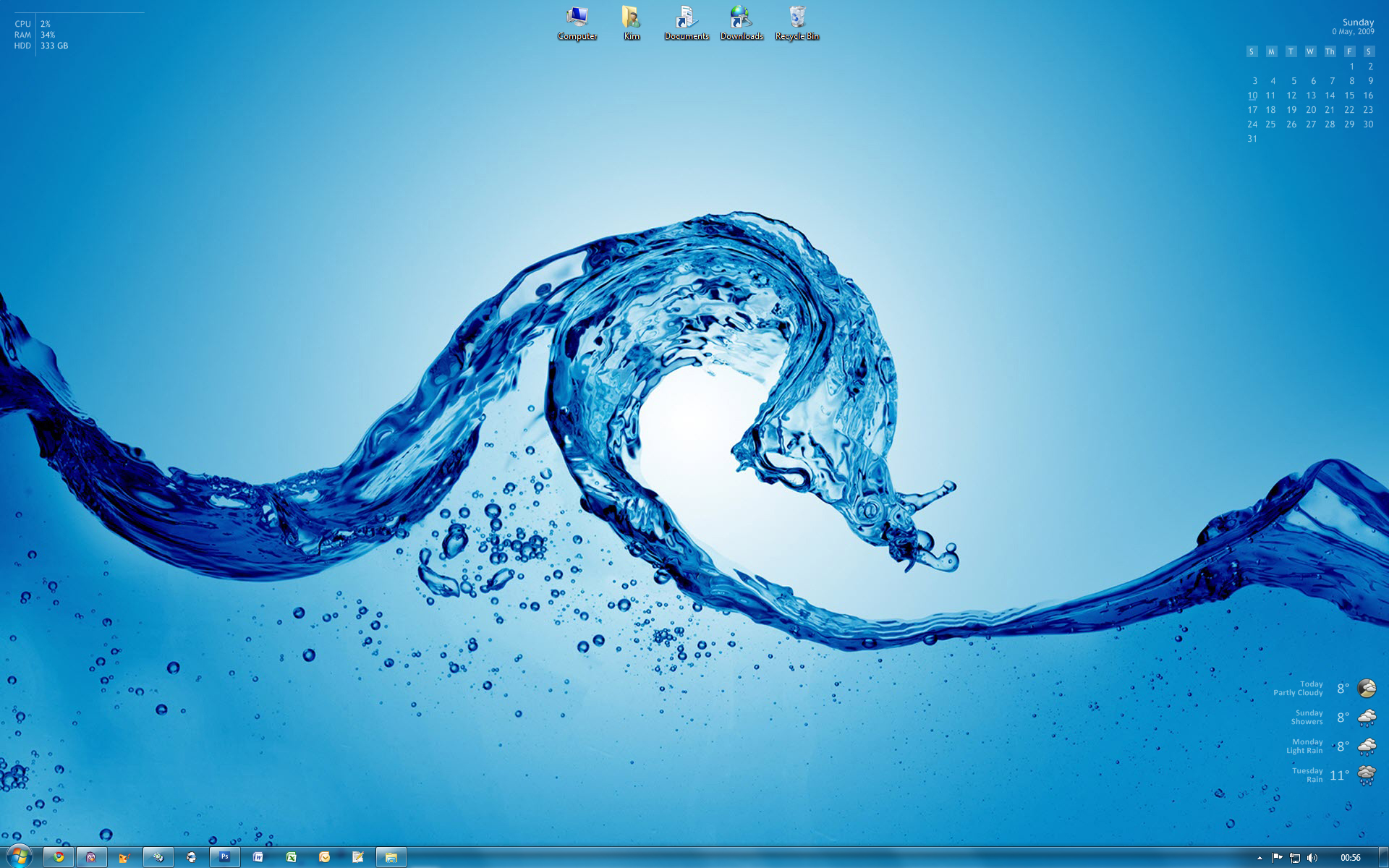This screenshot has width=1389, height=868.
Task: Select the Computer desktop icon
Action: point(577,23)
